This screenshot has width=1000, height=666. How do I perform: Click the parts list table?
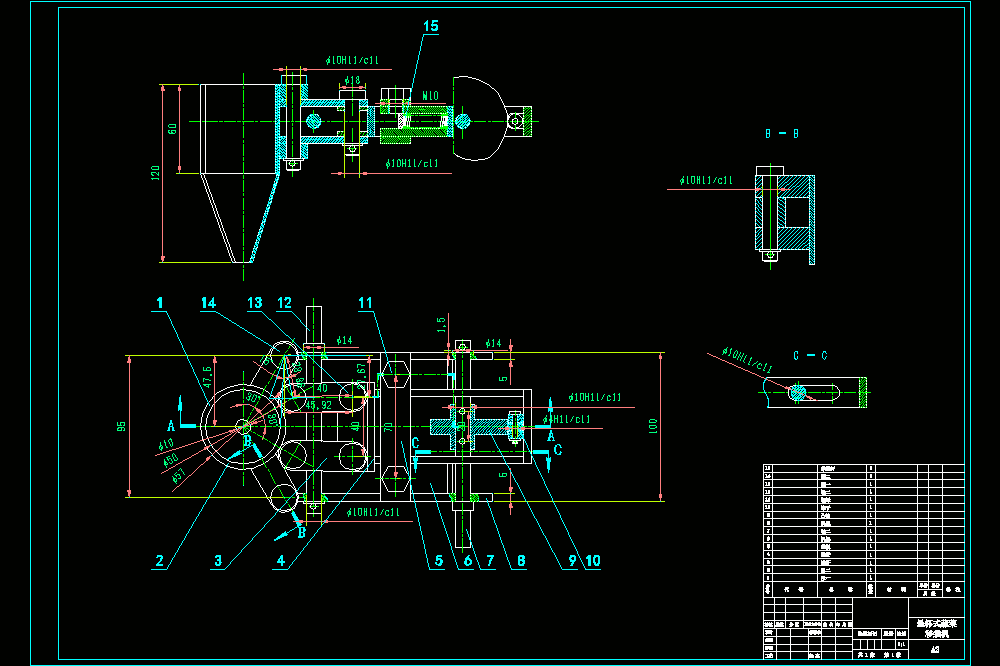(864, 531)
